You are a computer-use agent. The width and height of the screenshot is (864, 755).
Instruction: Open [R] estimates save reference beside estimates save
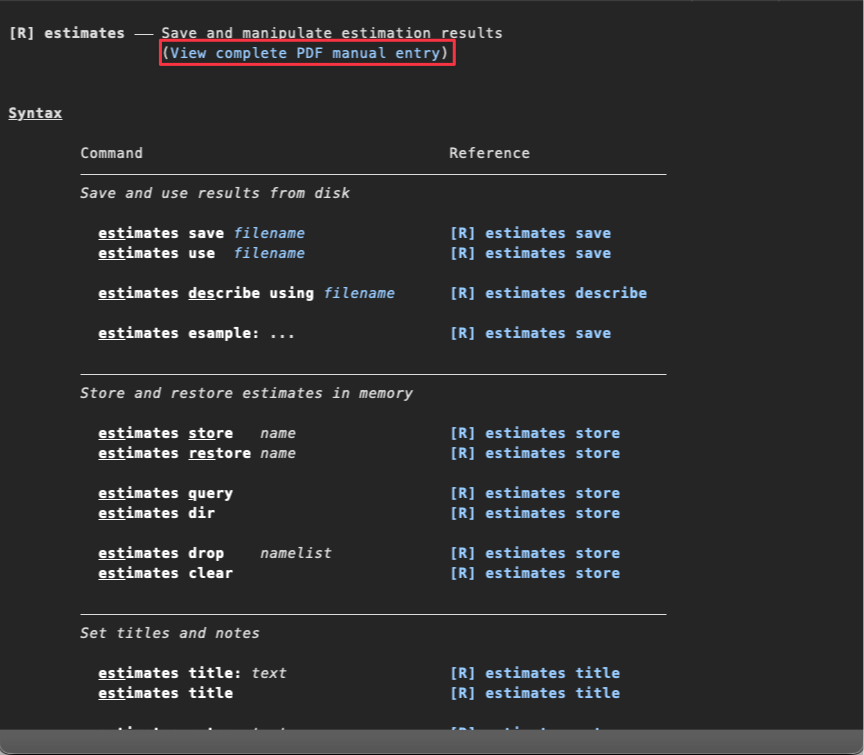click(530, 233)
